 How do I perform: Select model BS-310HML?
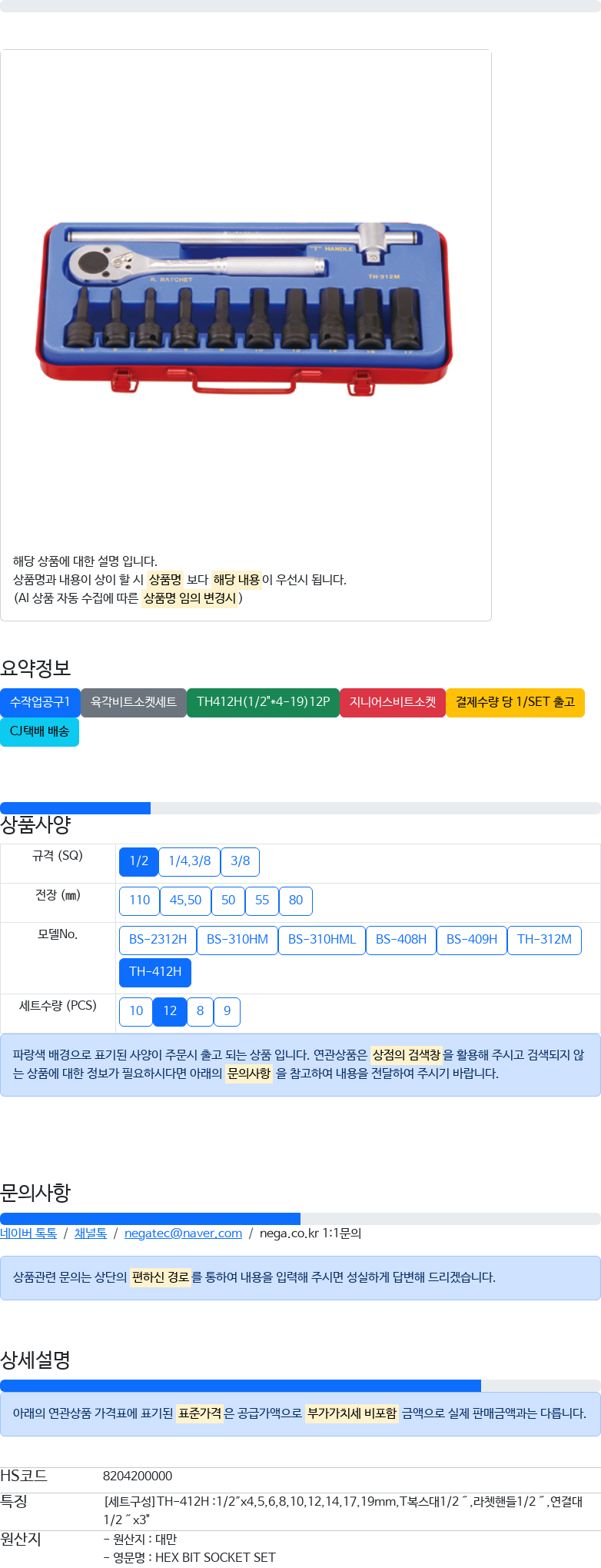tap(322, 940)
